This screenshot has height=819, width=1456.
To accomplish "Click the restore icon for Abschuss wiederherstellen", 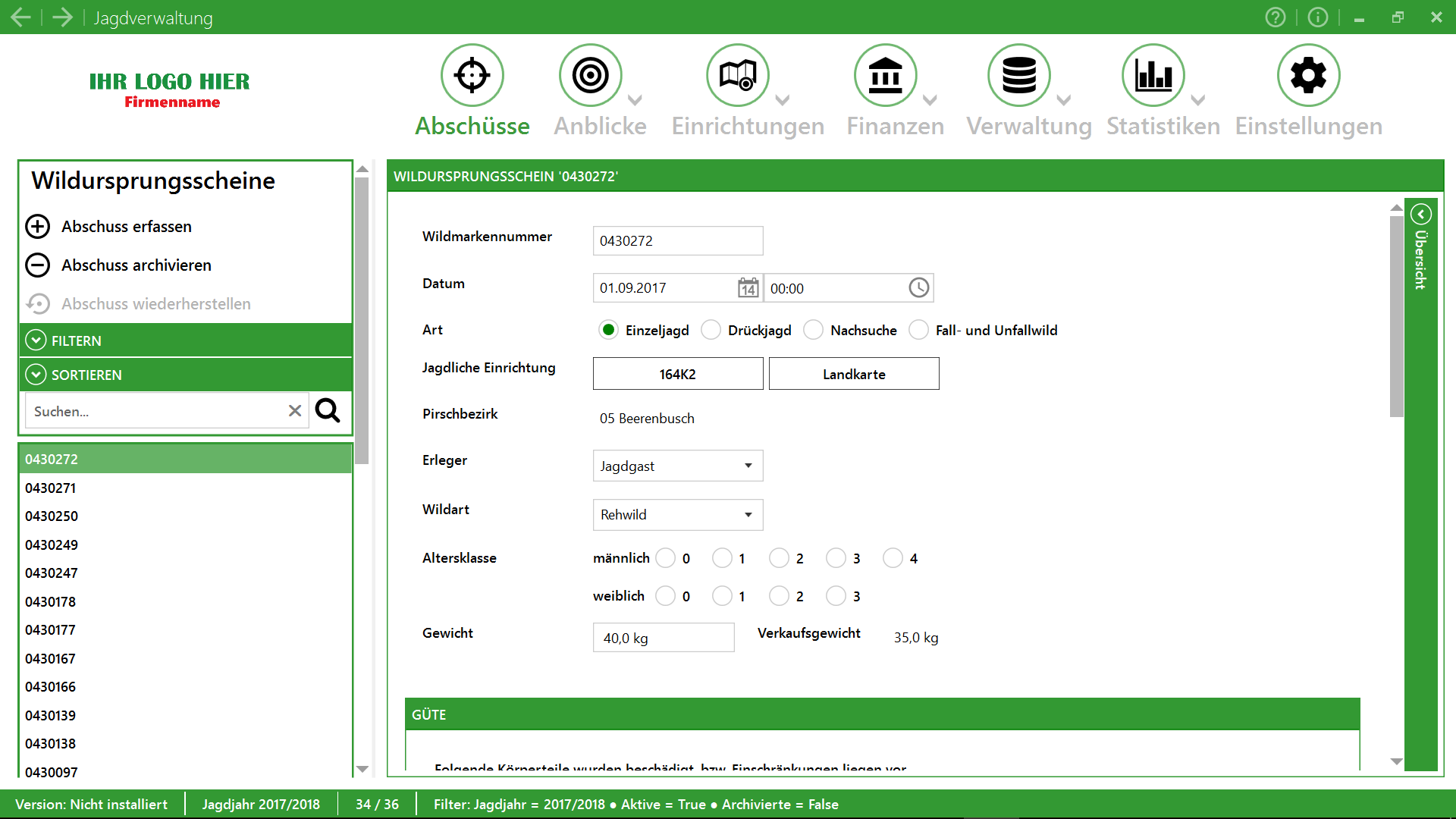I will pos(38,303).
